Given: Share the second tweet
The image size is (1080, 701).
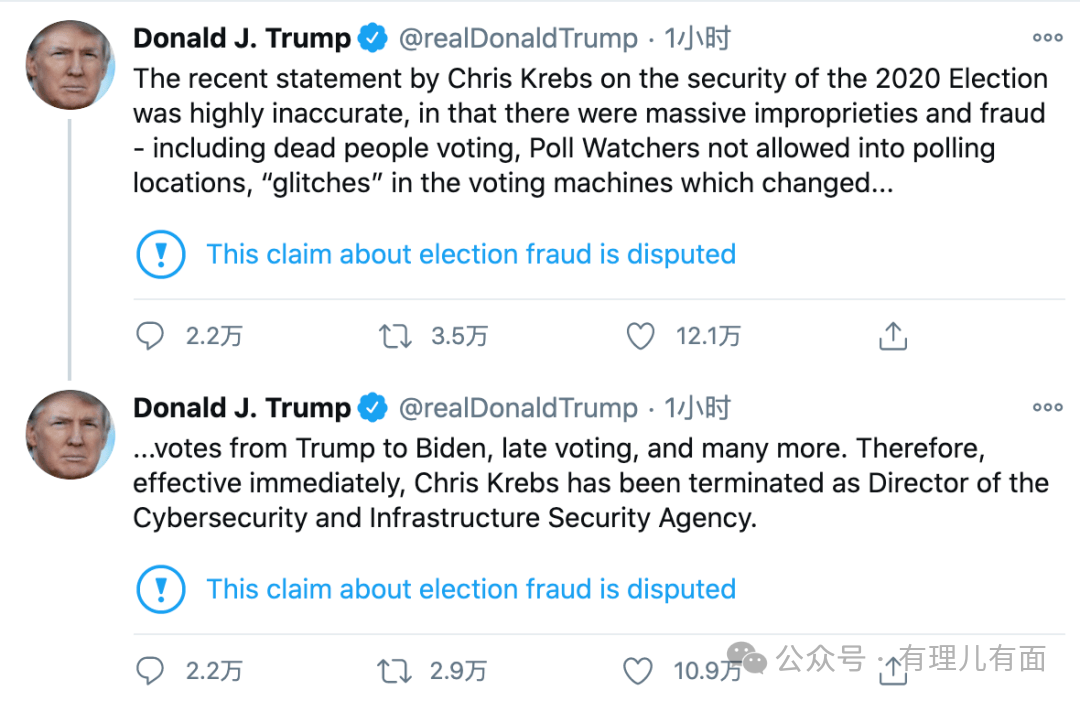Looking at the screenshot, I should (890, 673).
